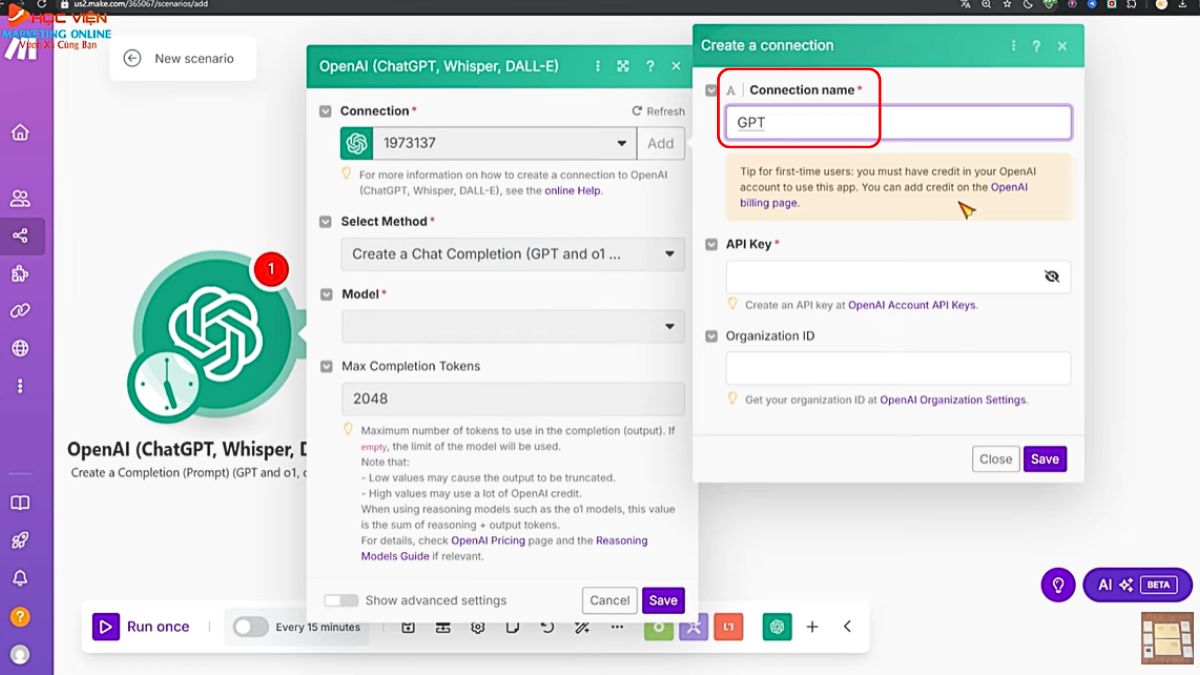
Task: Open the Webhooks globe icon in sidebar
Action: pos(20,348)
